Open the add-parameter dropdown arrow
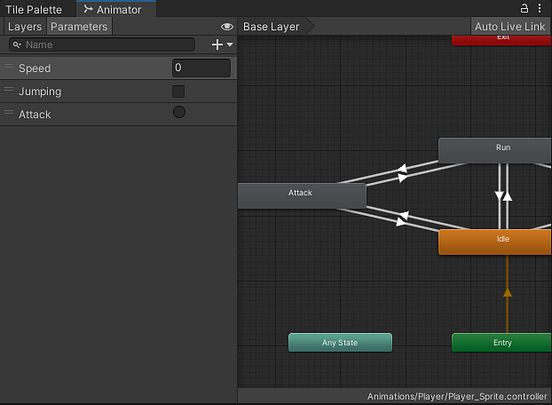 click(230, 45)
